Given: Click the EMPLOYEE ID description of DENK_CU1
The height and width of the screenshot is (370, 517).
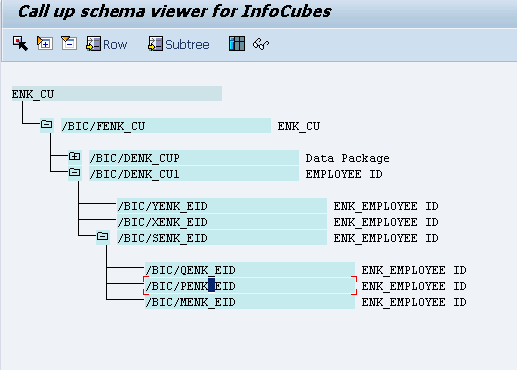Looking at the screenshot, I should 344,174.
